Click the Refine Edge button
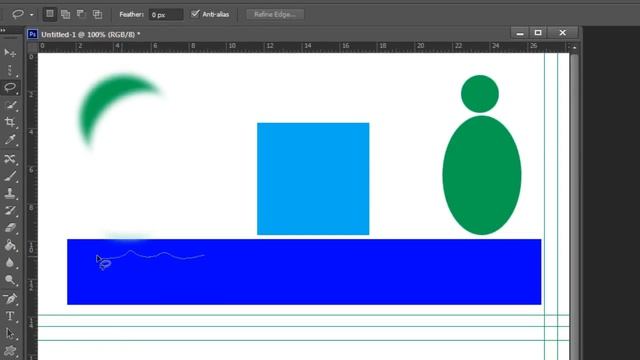This screenshot has width=640, height=360. (x=275, y=14)
